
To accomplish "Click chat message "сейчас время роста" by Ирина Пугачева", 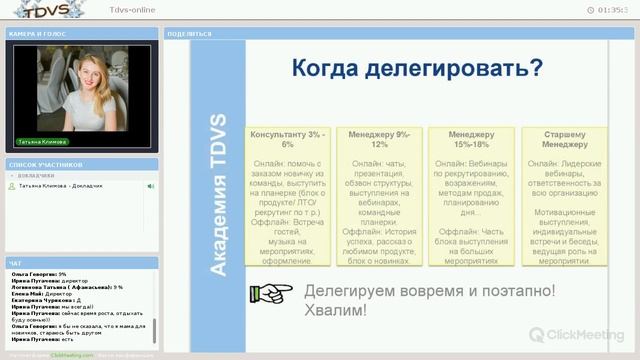I will 77,317.
